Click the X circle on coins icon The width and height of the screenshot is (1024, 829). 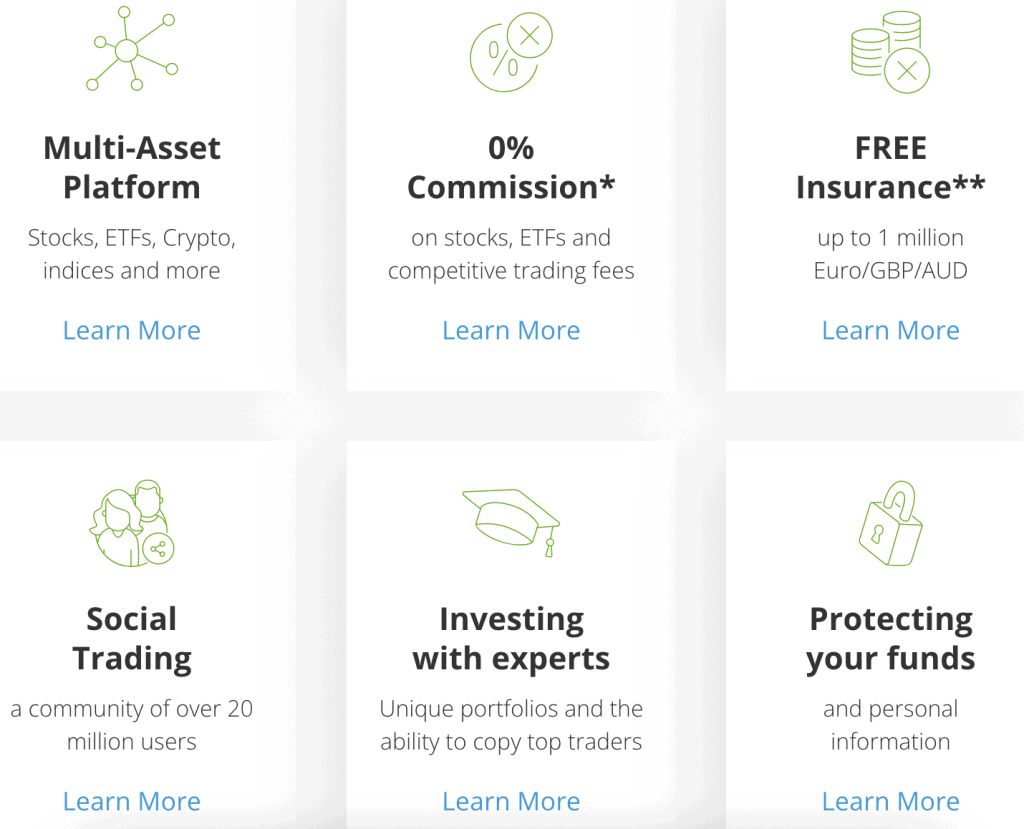coord(907,71)
